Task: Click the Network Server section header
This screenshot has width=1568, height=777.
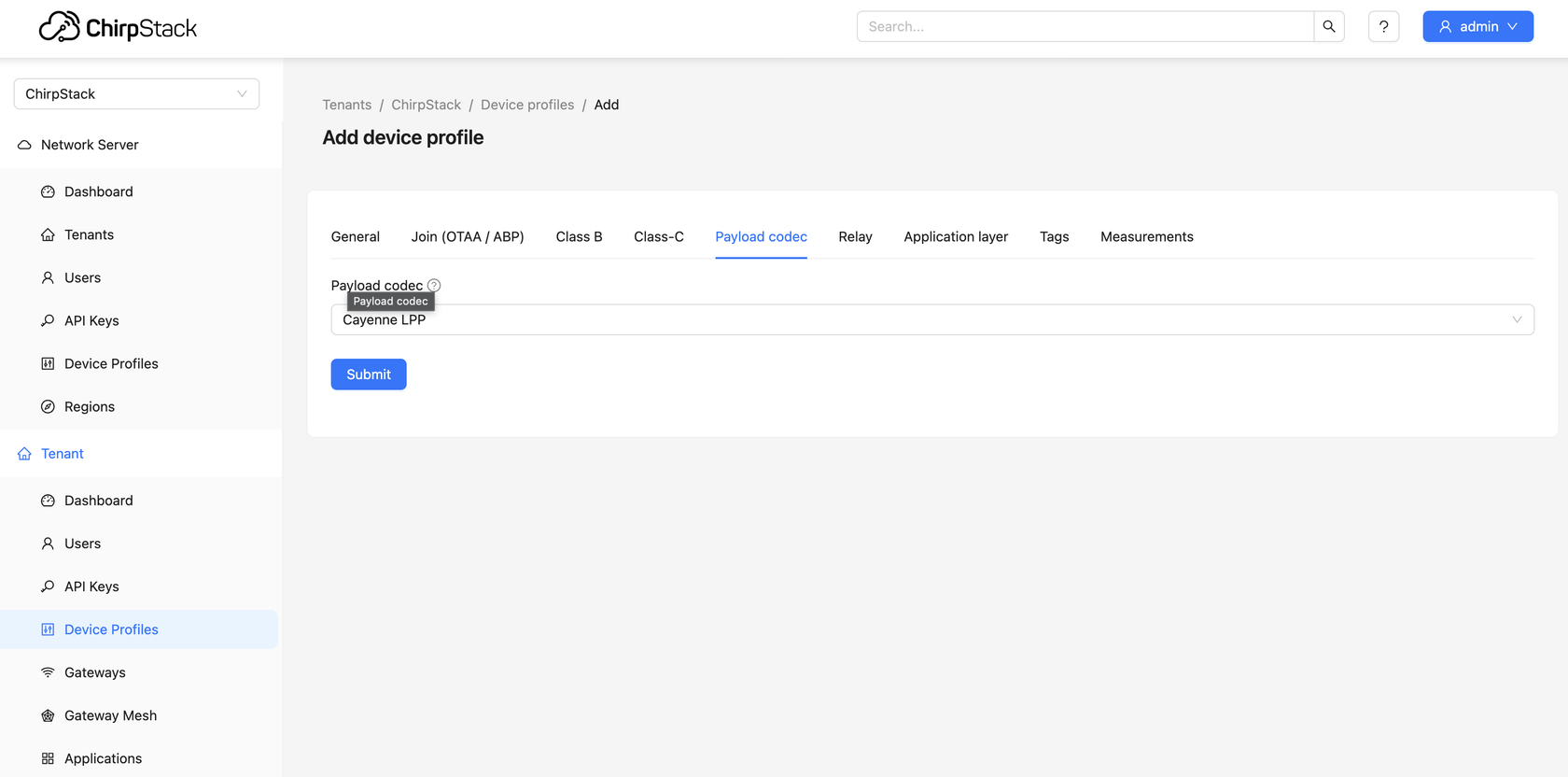Action: (140, 145)
